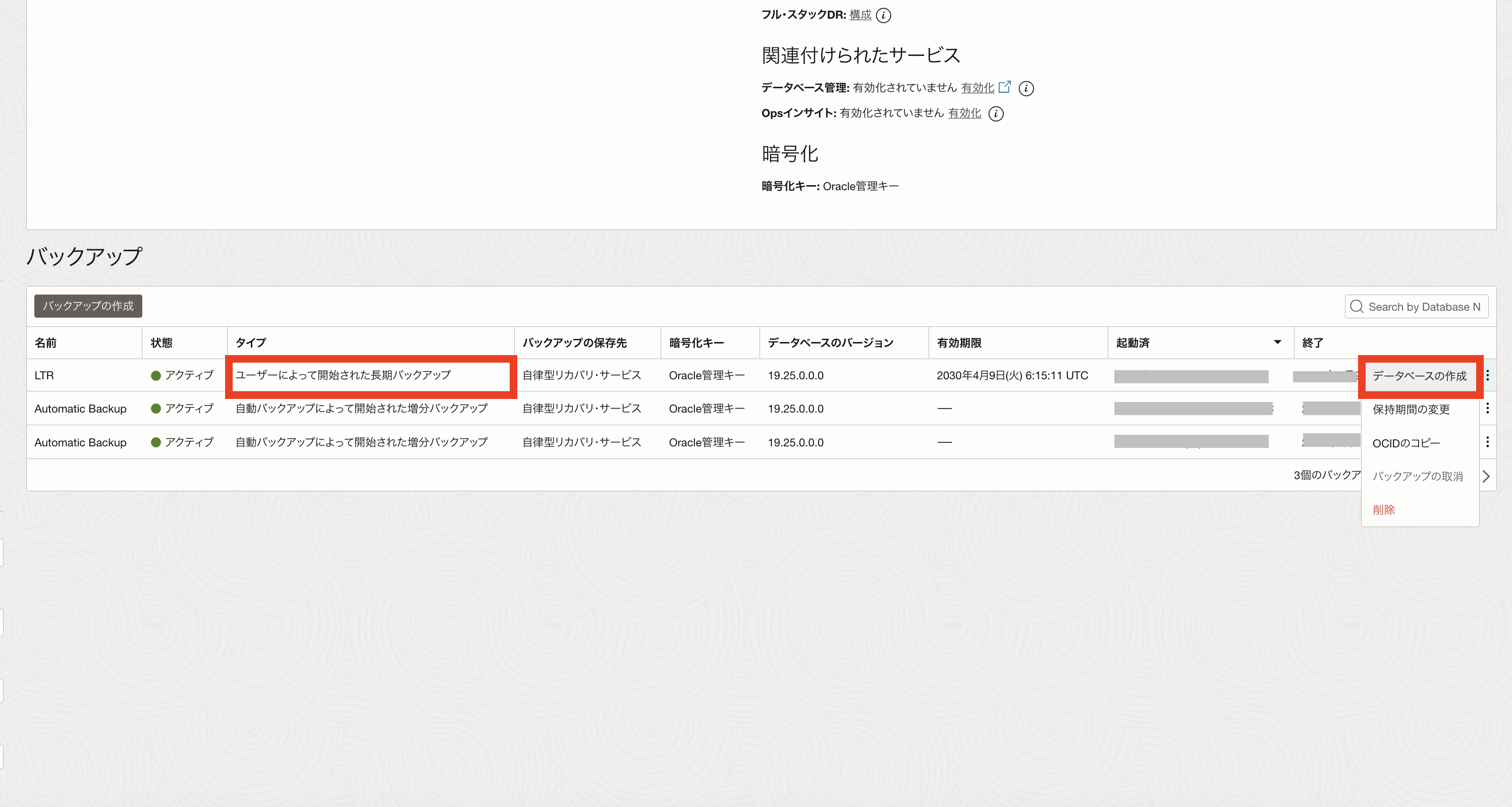Open actions menu for last Automatic Backup row

1487,442
